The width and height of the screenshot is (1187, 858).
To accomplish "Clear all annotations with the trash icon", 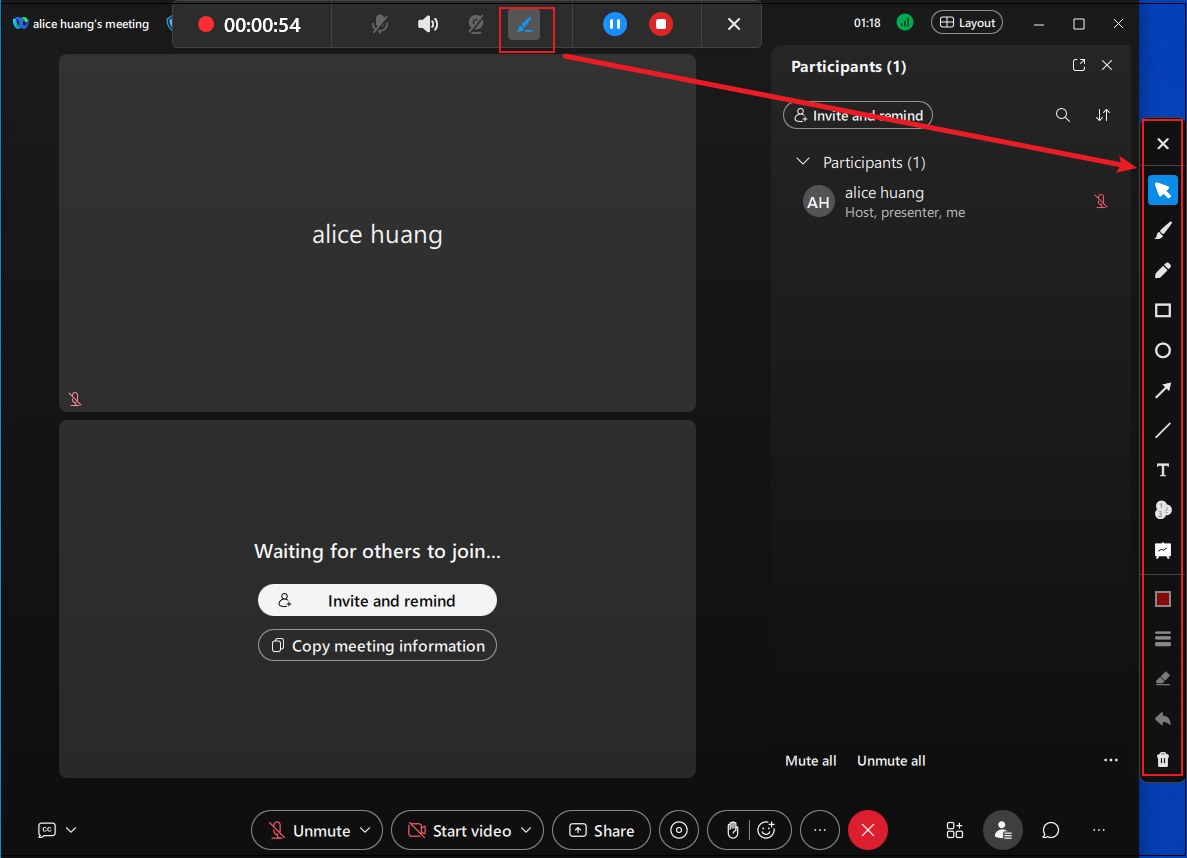I will pyautogui.click(x=1162, y=759).
